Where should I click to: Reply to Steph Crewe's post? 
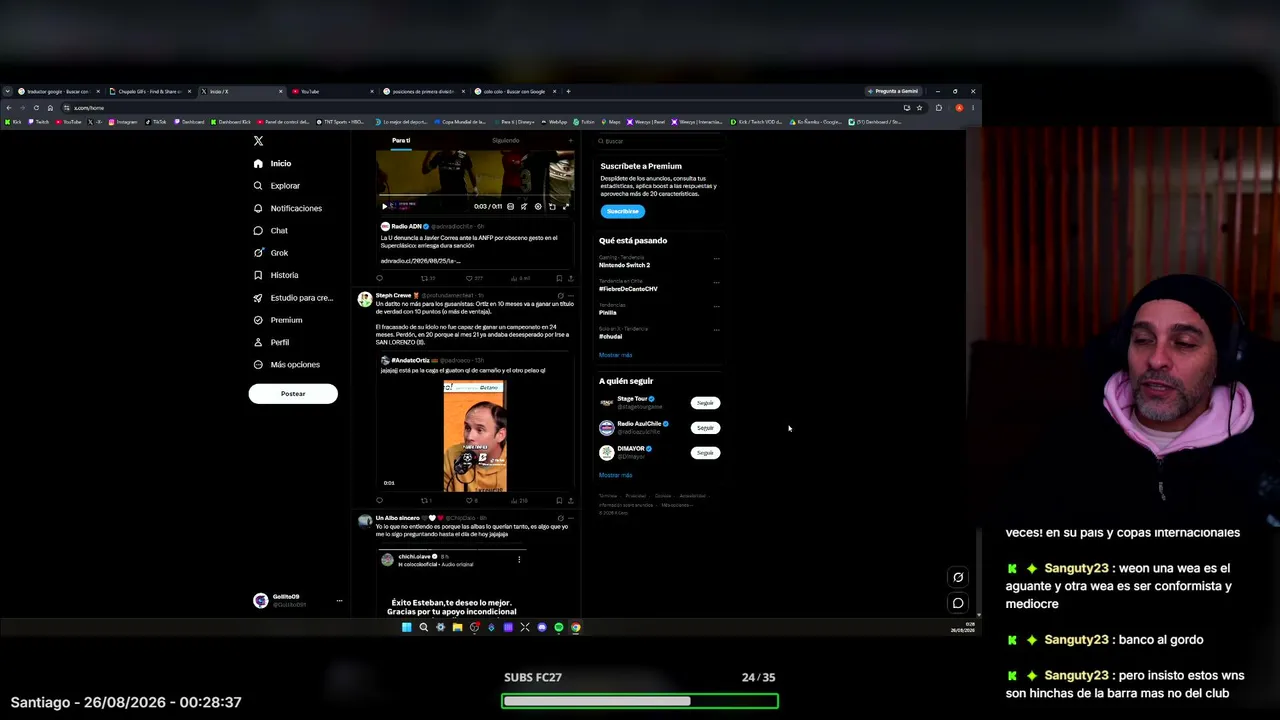tap(380, 500)
